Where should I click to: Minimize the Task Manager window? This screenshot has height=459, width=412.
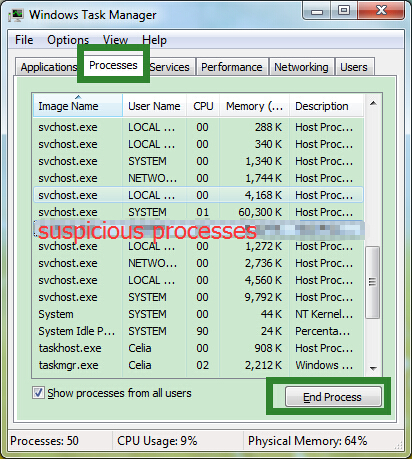pyautogui.click(x=317, y=11)
